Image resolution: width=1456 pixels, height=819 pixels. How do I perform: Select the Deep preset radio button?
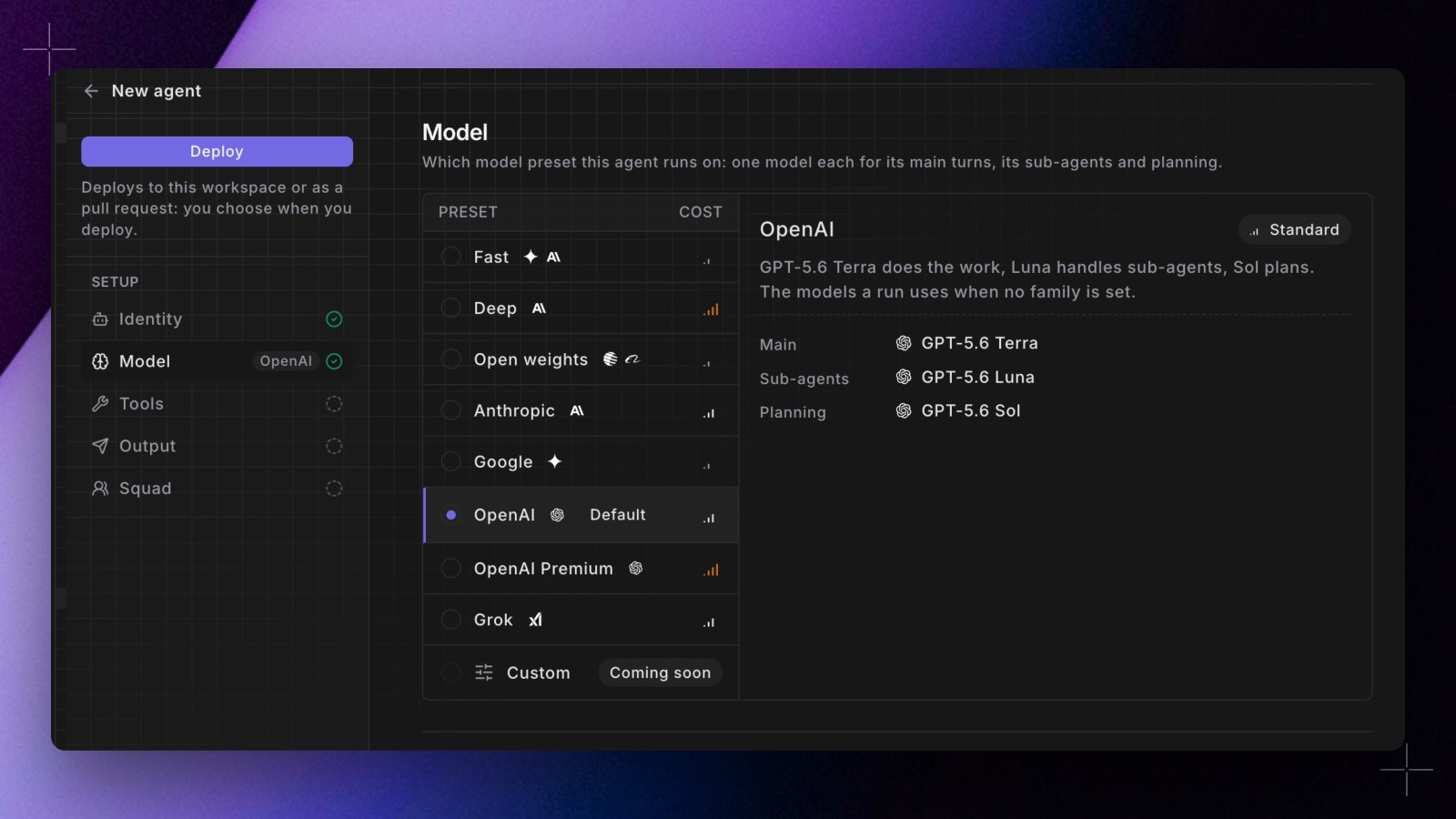[x=450, y=308]
